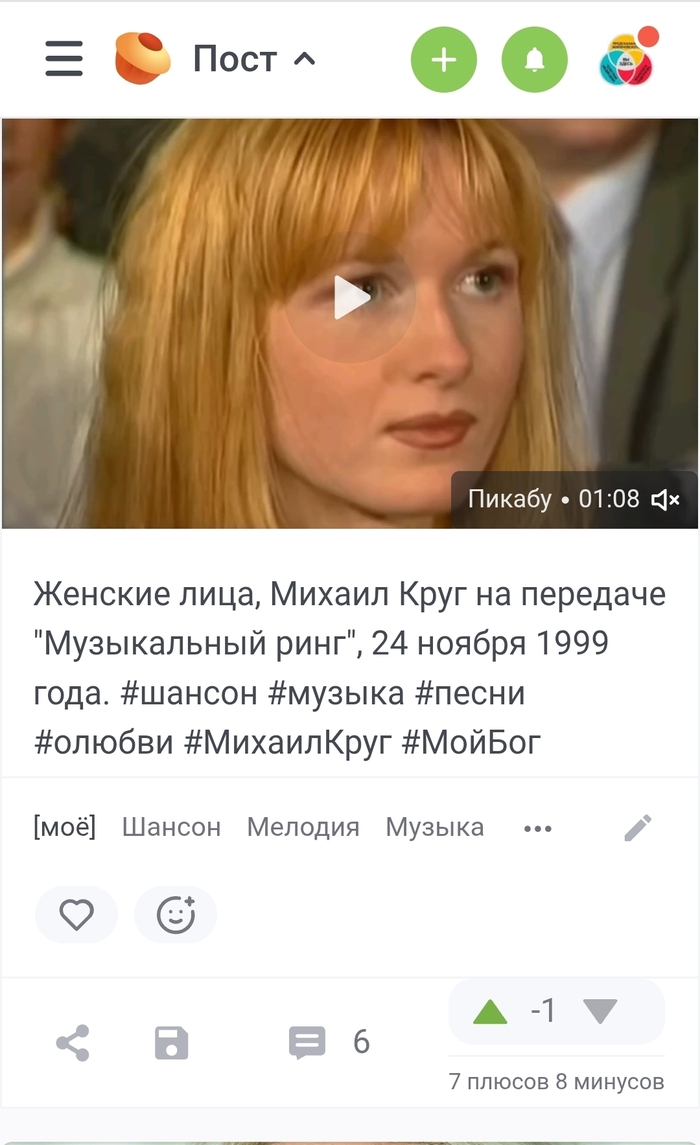Create new post with green plus button
700x1145 pixels.
pos(444,59)
